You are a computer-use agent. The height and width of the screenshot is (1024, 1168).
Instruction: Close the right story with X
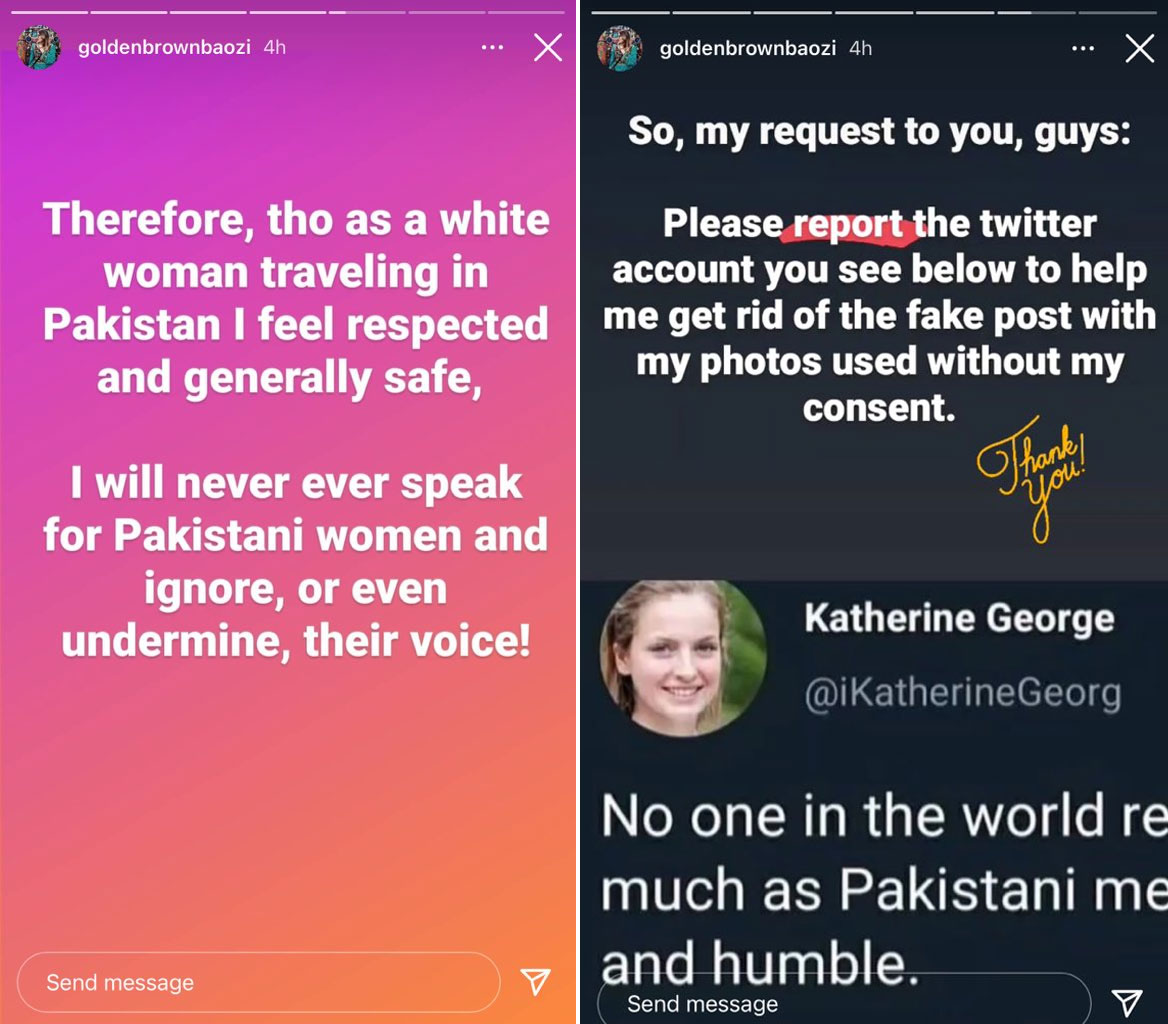1139,48
